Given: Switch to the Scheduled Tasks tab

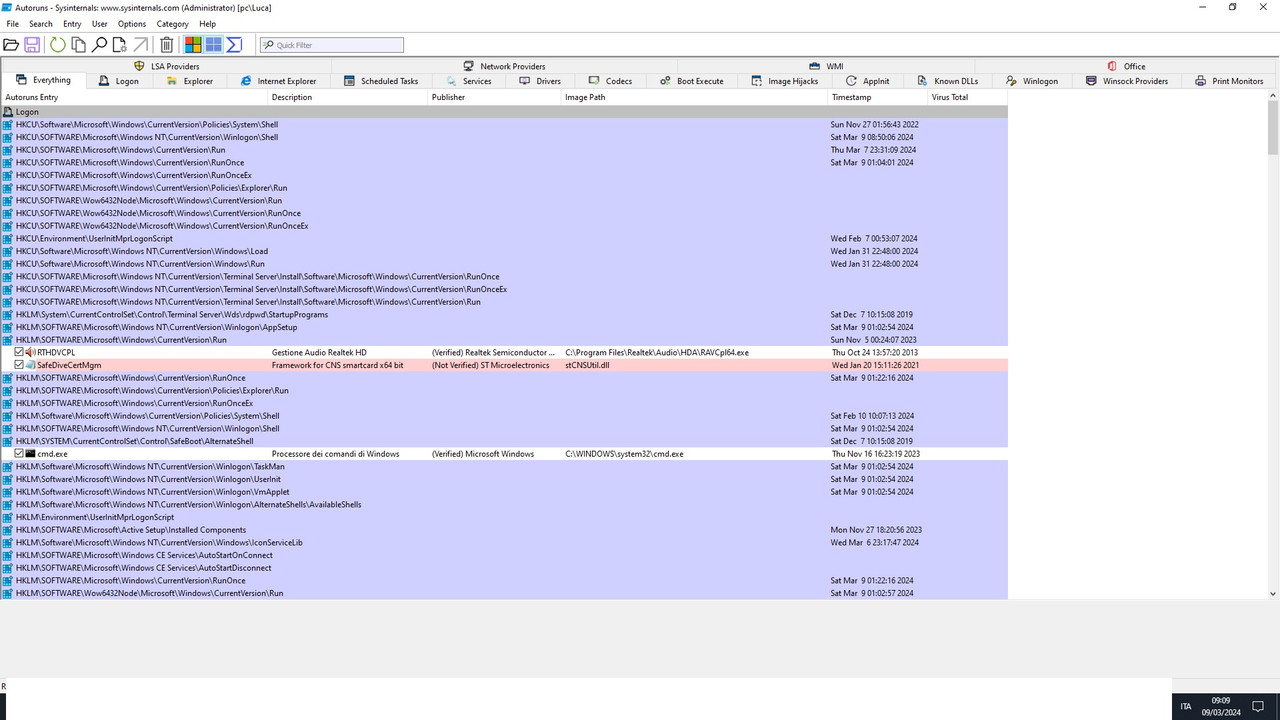Looking at the screenshot, I should 381,81.
